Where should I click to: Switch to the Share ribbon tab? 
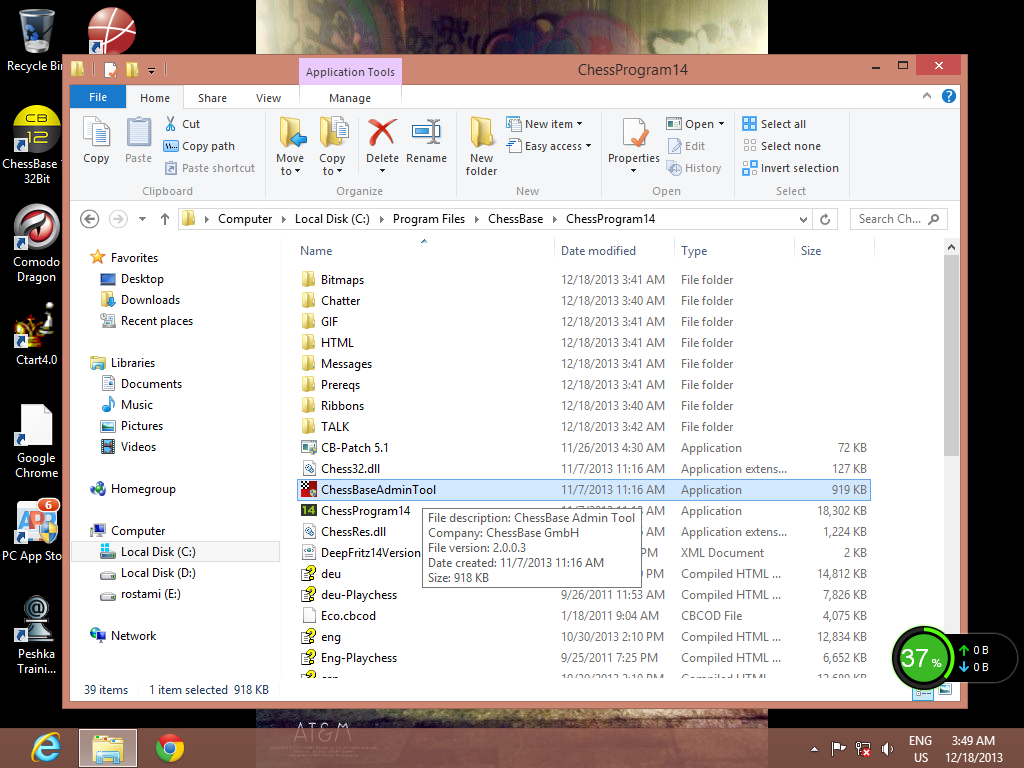pos(212,98)
